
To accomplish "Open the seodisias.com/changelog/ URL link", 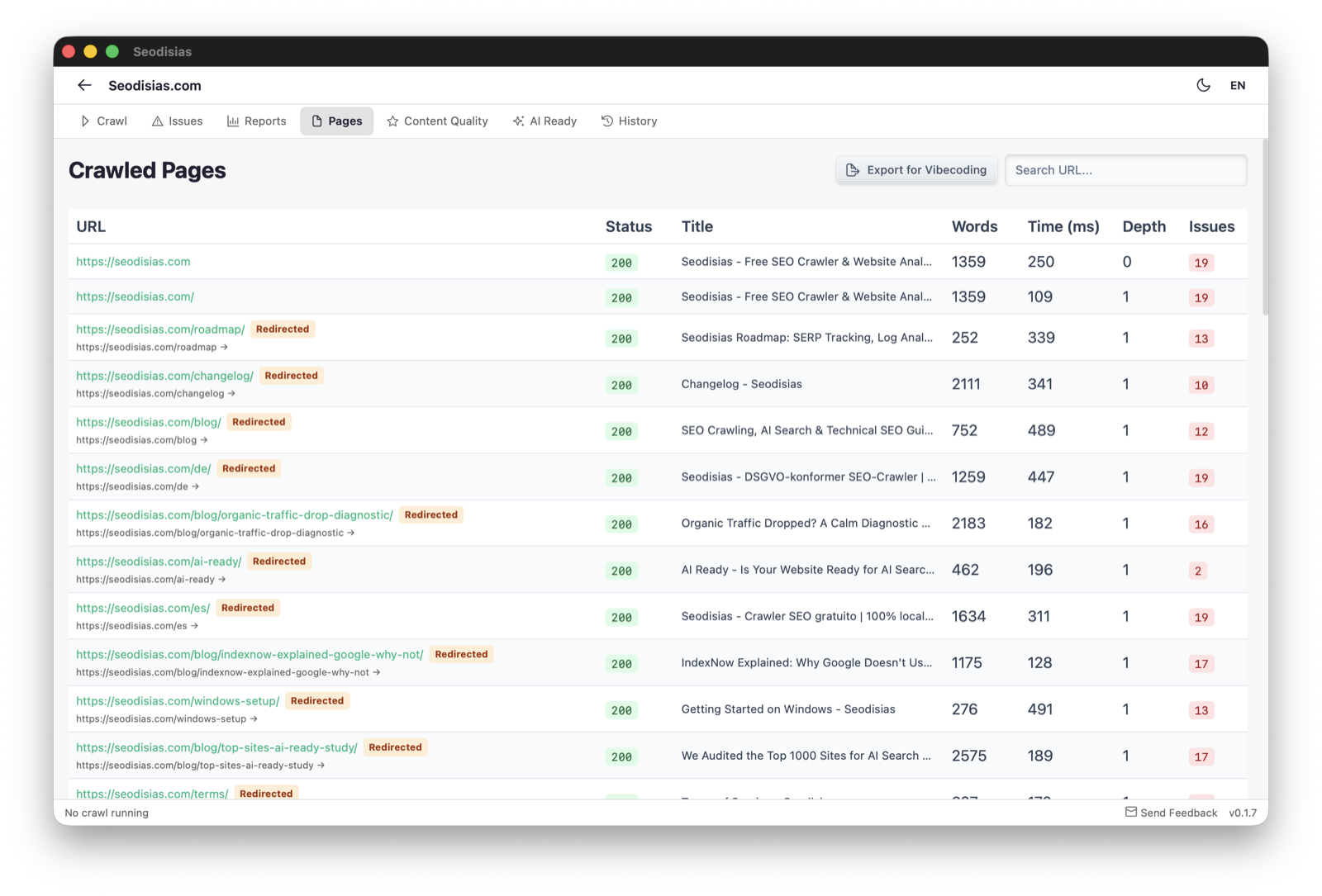I will [164, 376].
